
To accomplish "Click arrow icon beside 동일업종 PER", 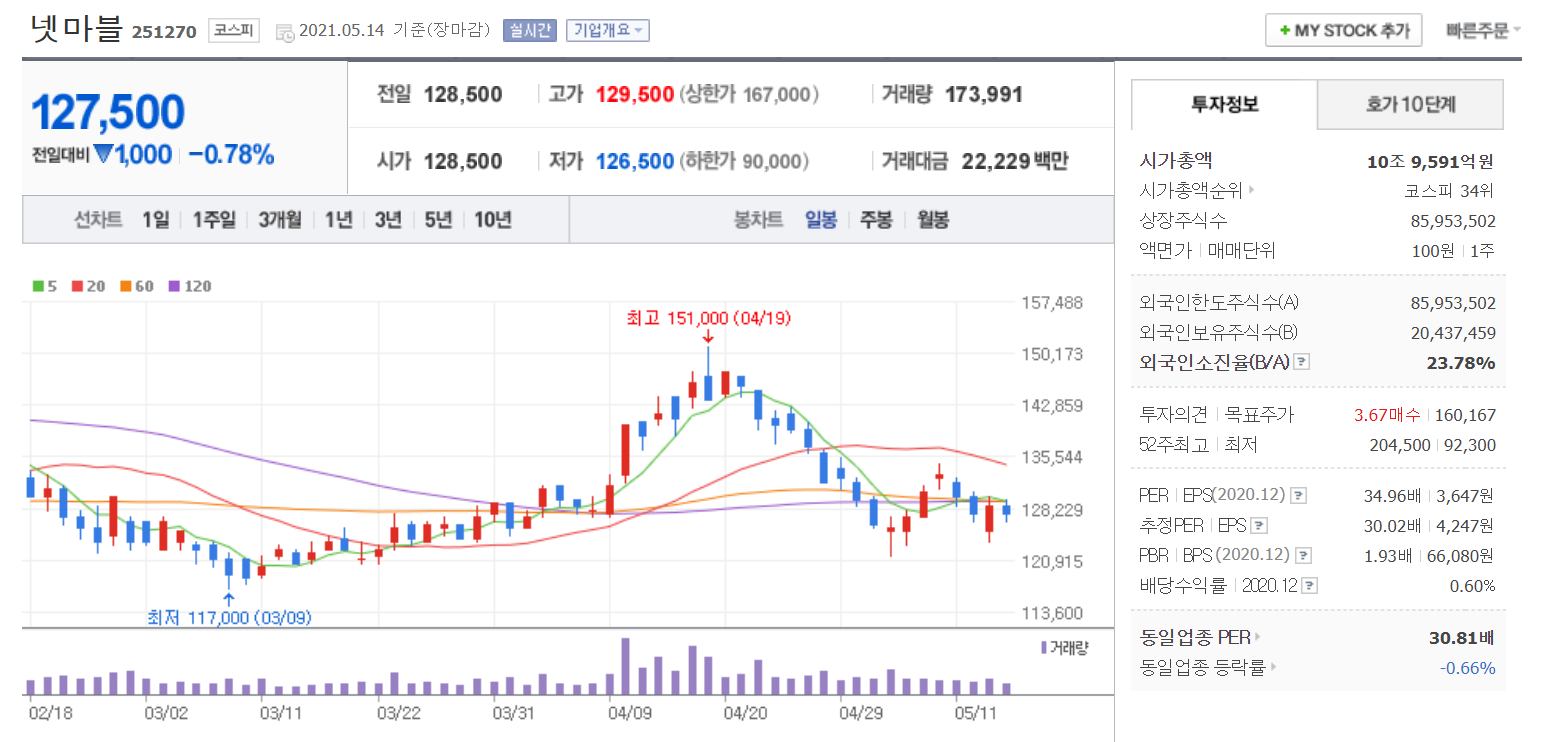I will (1257, 638).
